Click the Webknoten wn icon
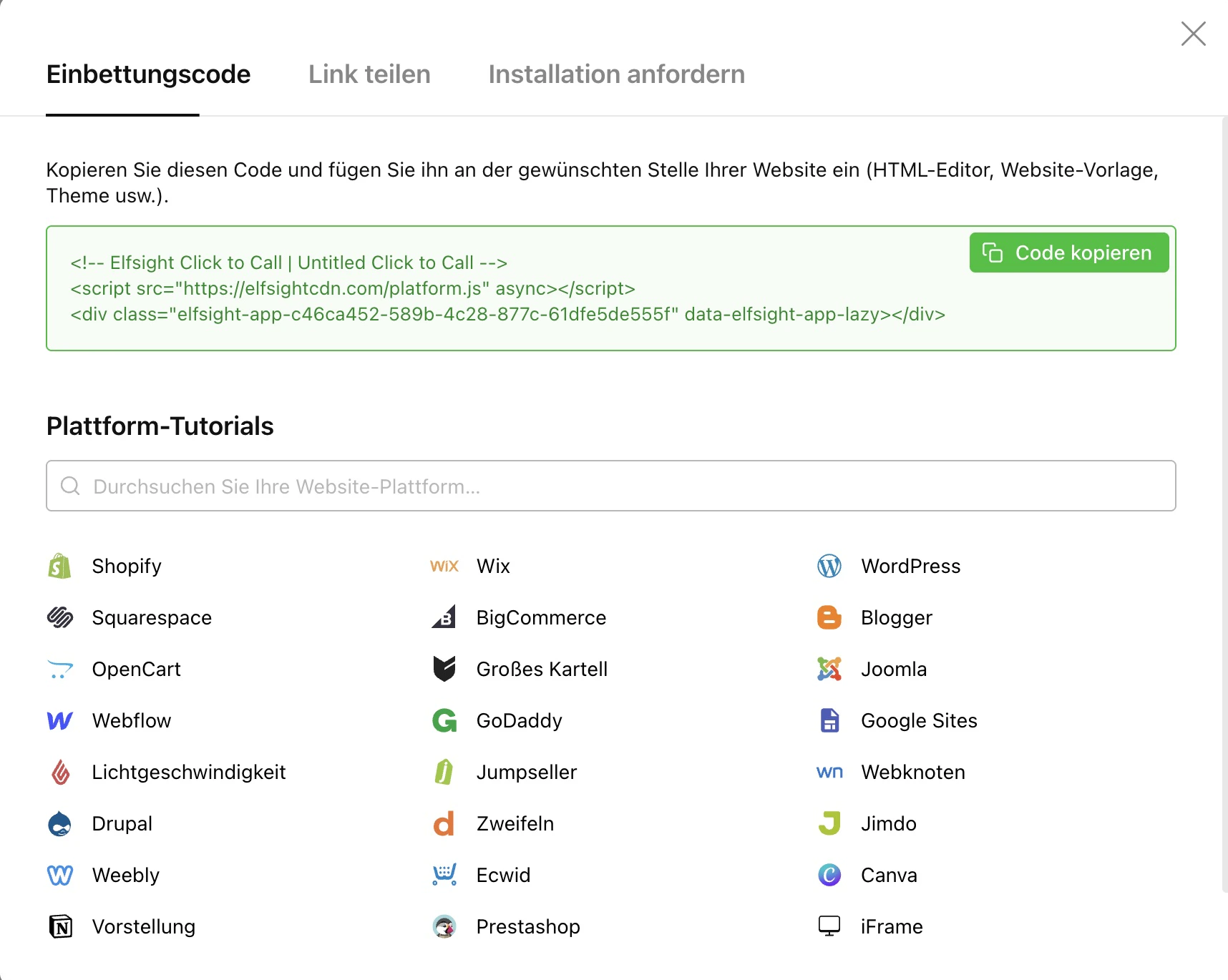Image resolution: width=1228 pixels, height=980 pixels. (x=829, y=772)
